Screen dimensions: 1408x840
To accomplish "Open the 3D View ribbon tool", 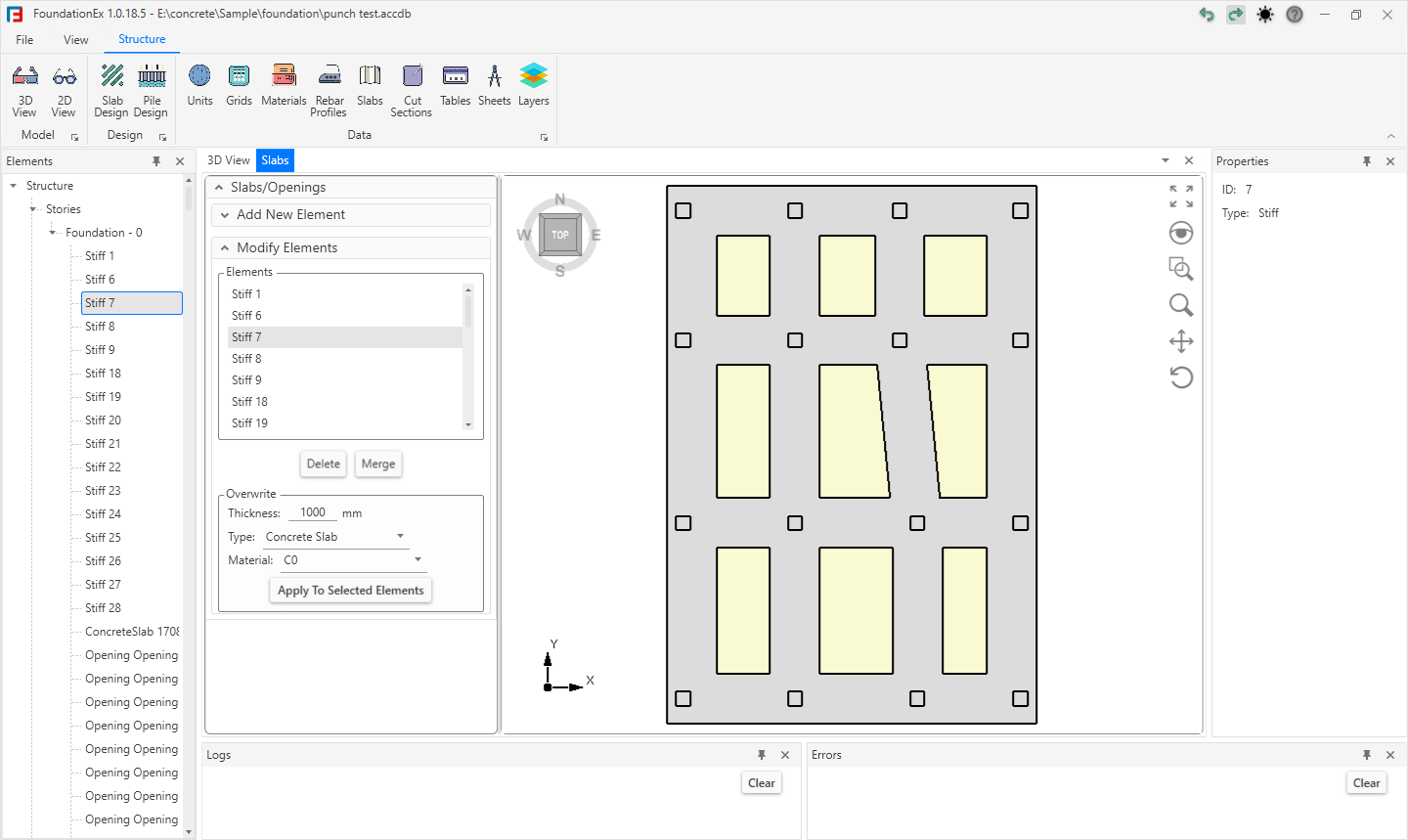I will click(x=24, y=90).
